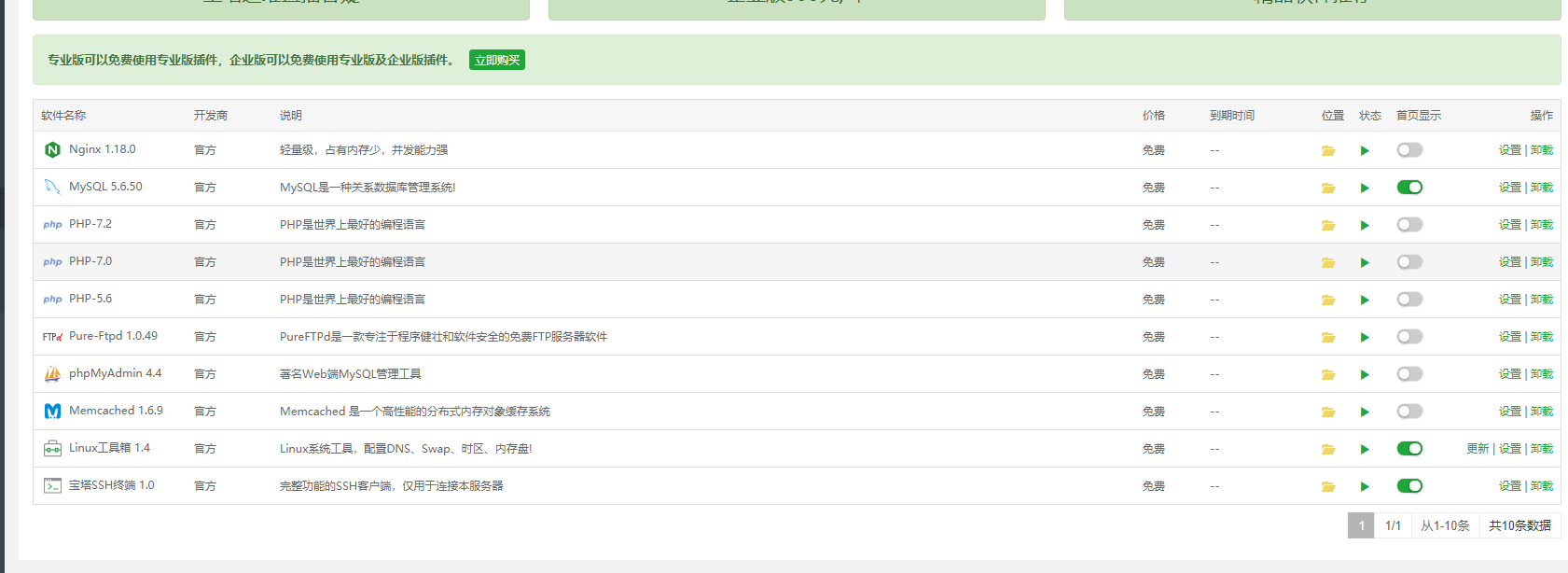Open 设置 for phpMyAdmin 4.4
The image size is (1568, 573).
1510,374
